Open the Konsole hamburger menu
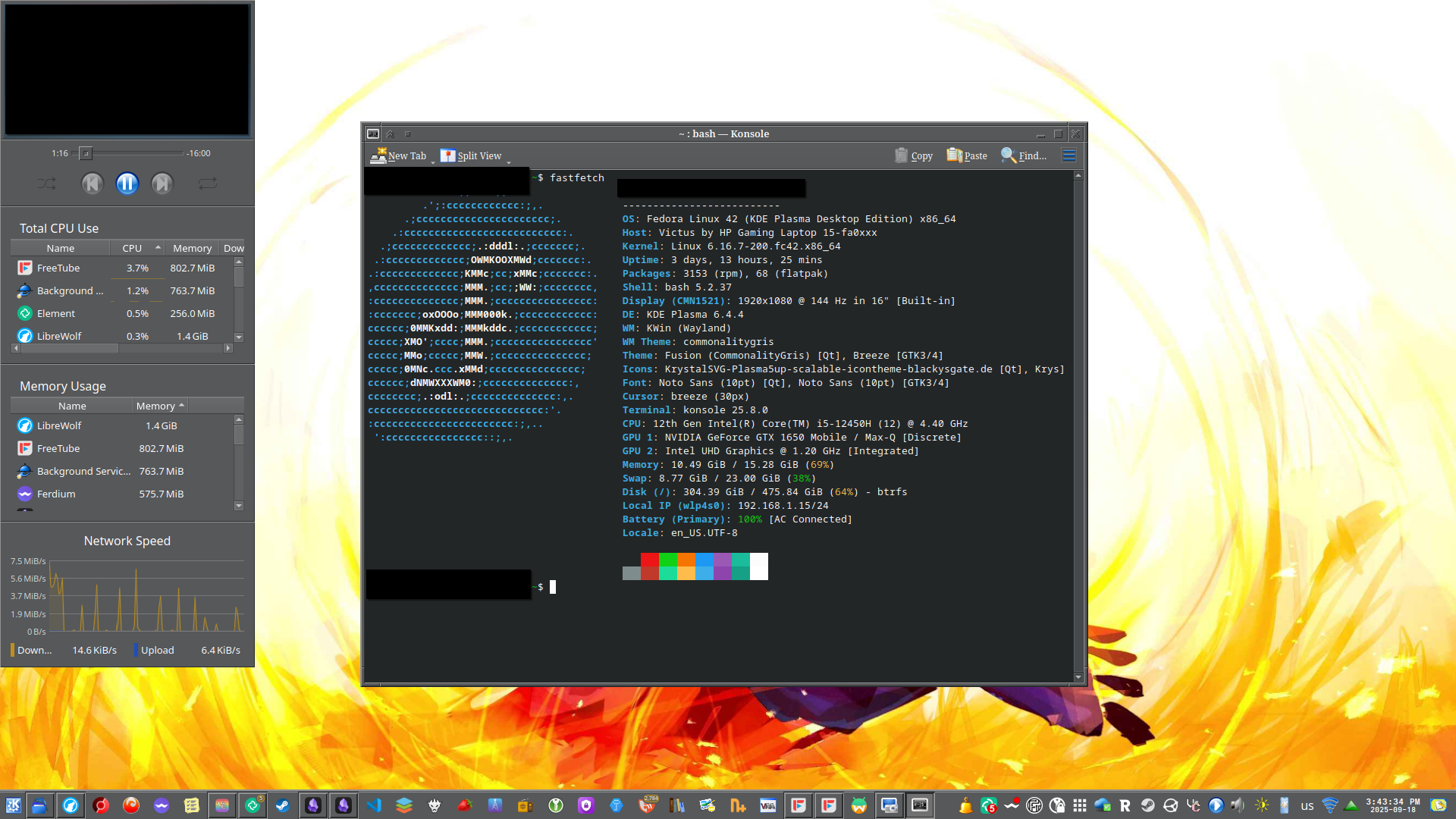1456x819 pixels. 1069,155
